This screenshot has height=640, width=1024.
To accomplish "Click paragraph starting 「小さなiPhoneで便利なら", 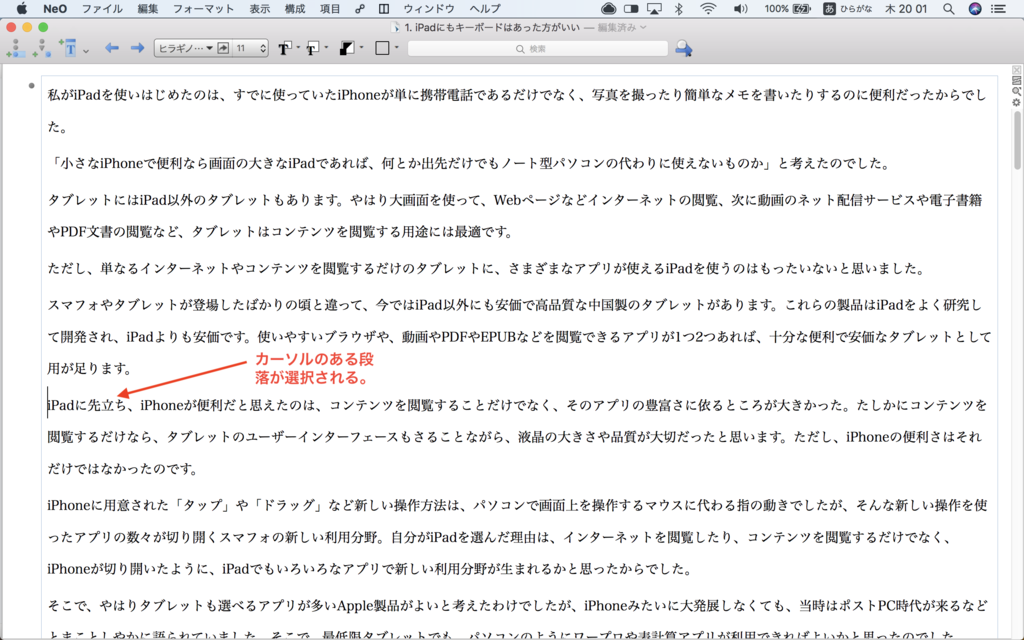I will tap(469, 163).
